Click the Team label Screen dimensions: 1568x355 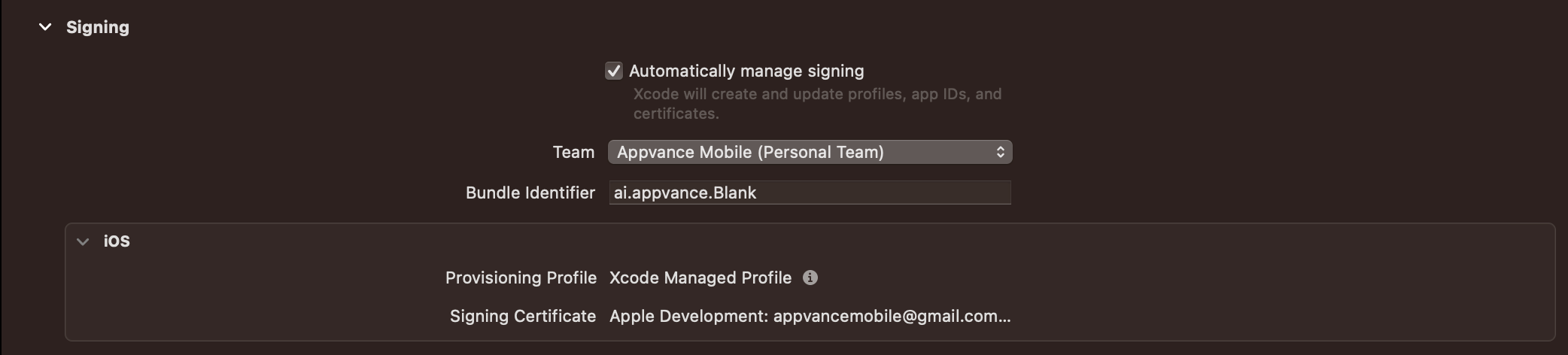click(x=573, y=152)
